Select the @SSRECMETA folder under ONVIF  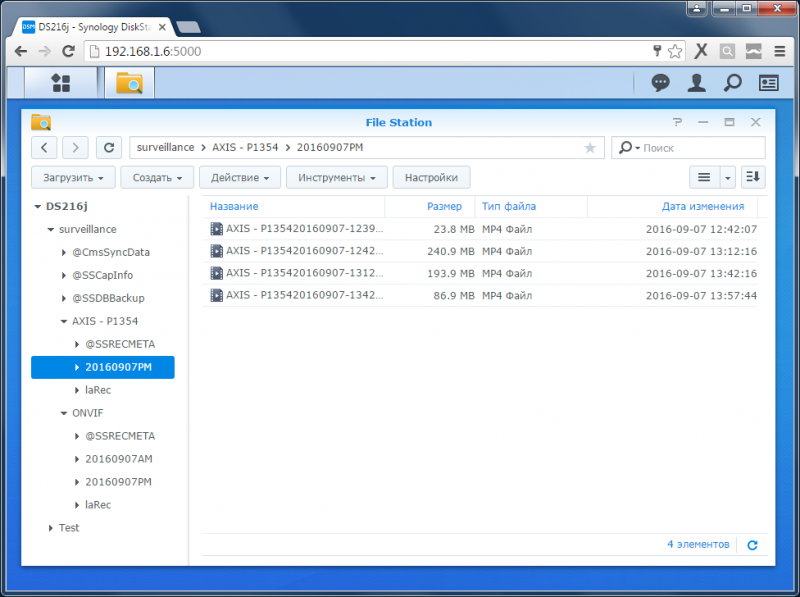pos(120,436)
